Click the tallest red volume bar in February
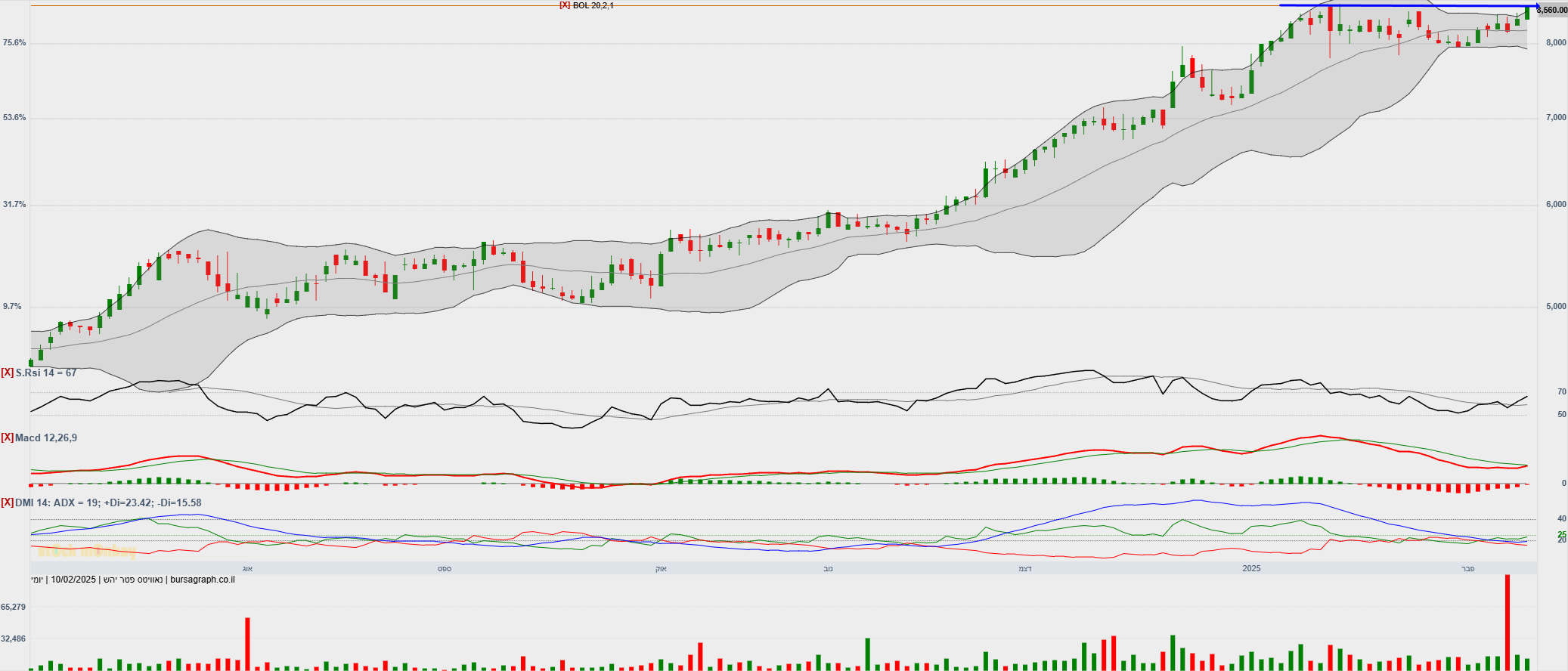The height and width of the screenshot is (671, 1568). click(x=1508, y=623)
